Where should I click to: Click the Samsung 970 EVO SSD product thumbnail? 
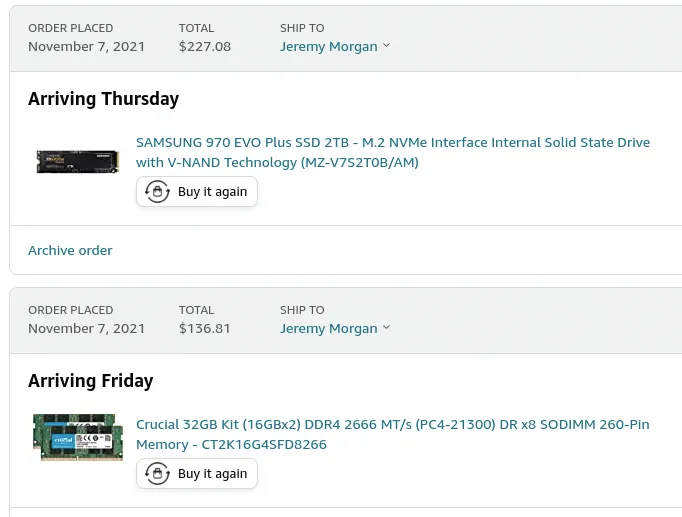78,161
